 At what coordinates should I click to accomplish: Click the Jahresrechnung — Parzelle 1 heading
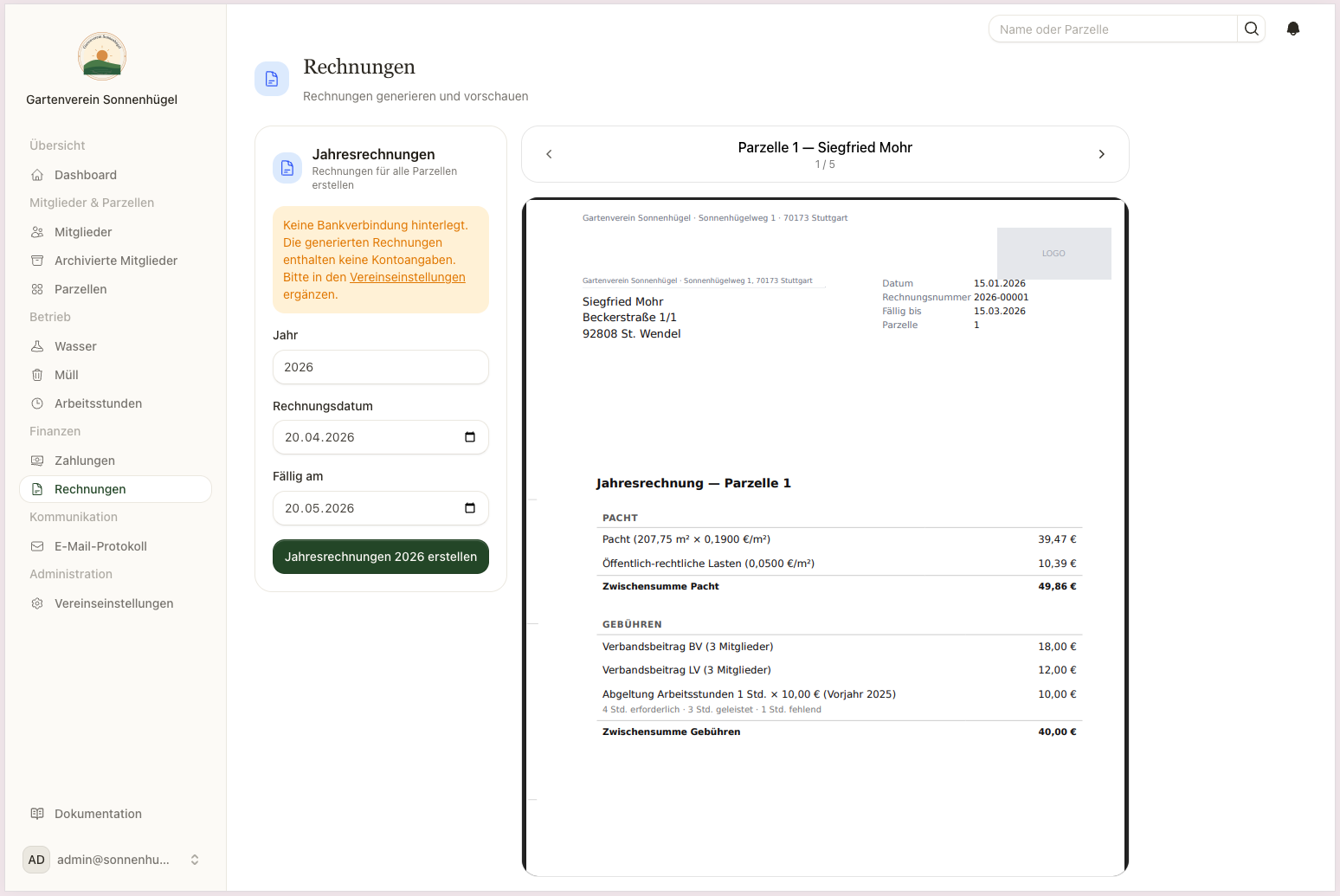coord(693,483)
